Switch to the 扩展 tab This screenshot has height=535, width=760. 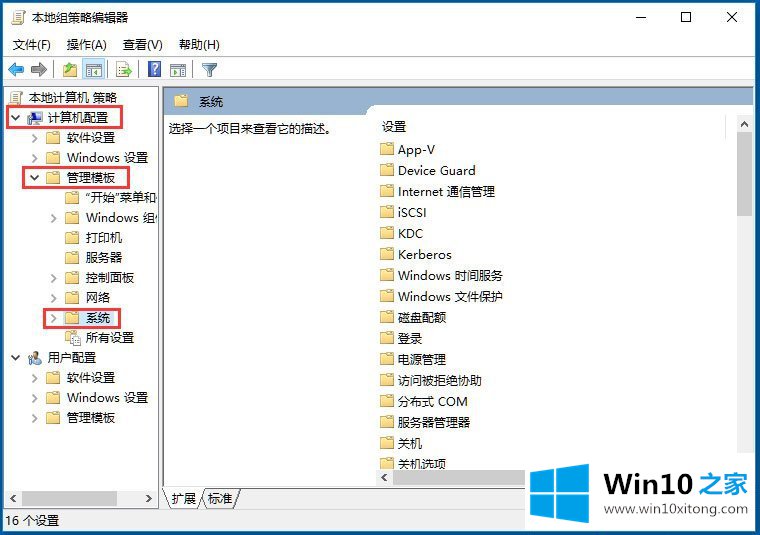(184, 498)
